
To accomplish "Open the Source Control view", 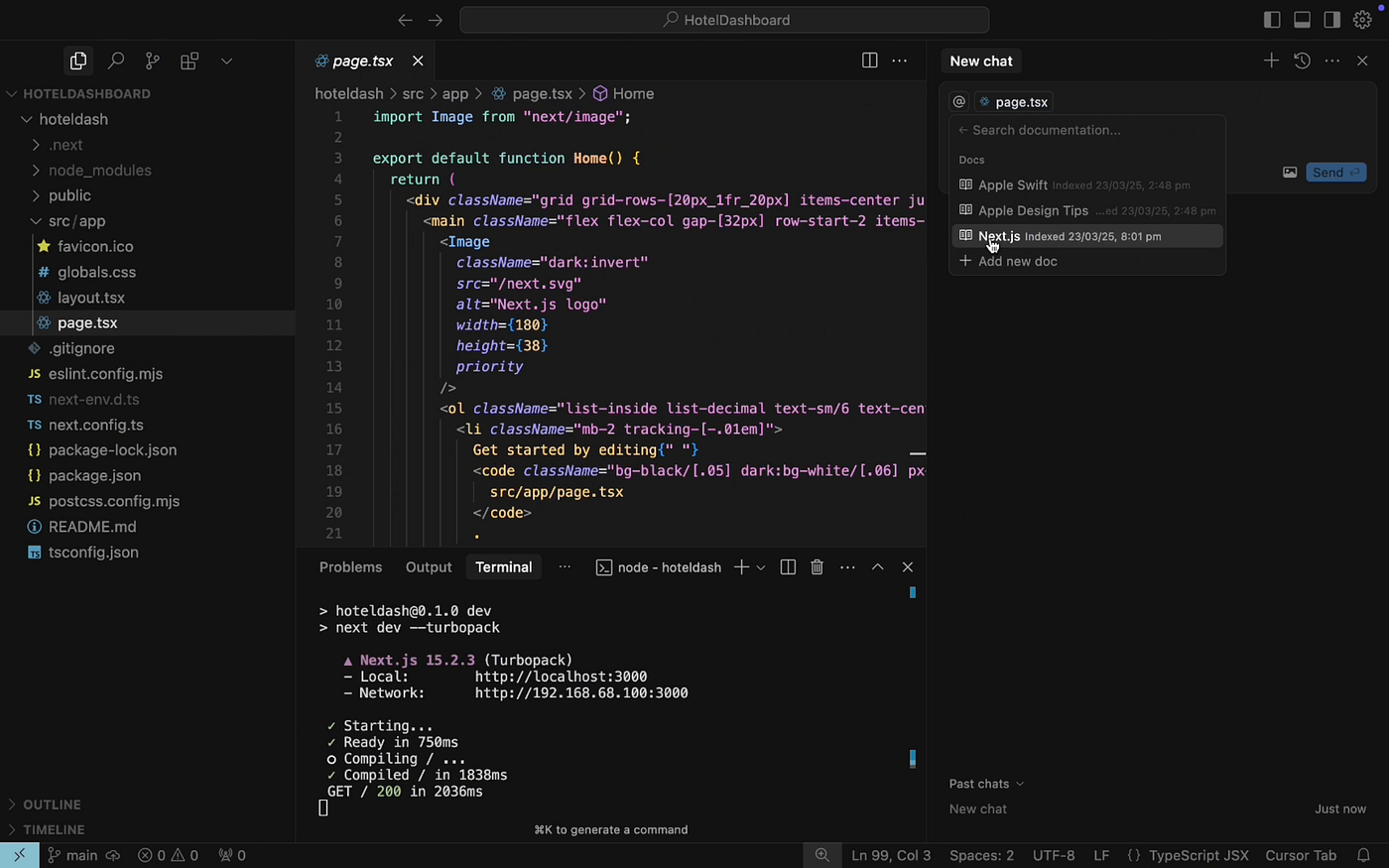I will (x=152, y=61).
